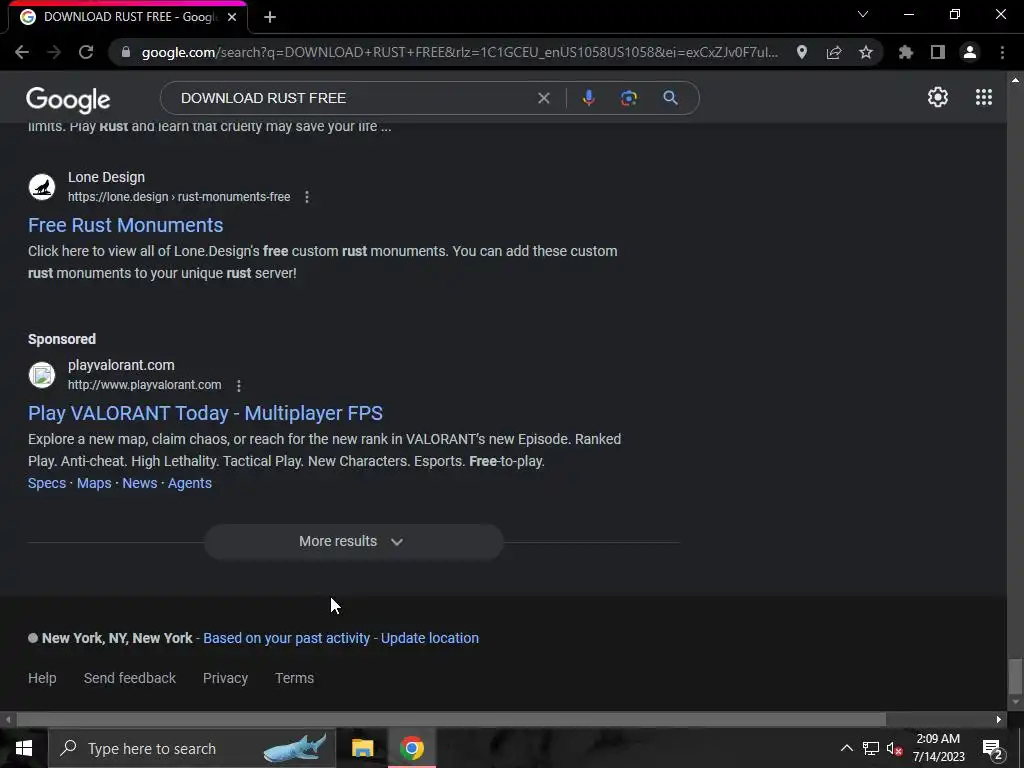Open the notification center icon
This screenshot has height=768, width=1024.
tap(992, 749)
